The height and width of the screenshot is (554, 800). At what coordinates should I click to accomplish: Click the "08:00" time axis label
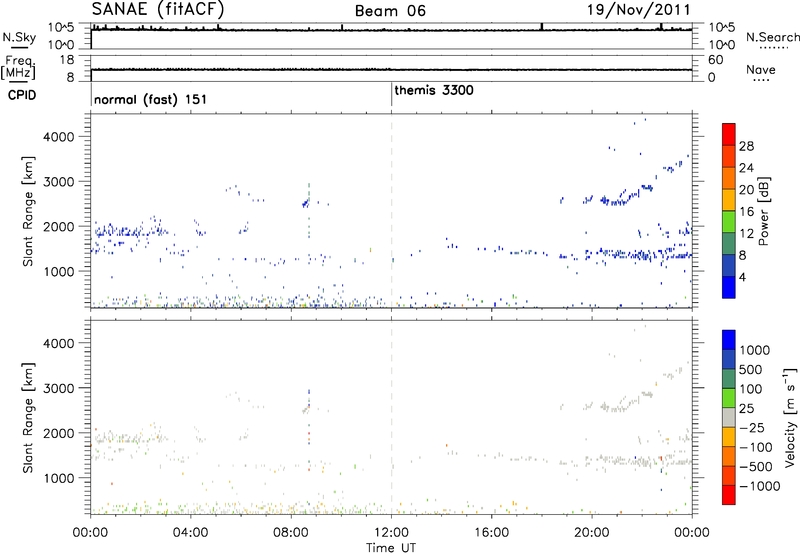click(291, 532)
